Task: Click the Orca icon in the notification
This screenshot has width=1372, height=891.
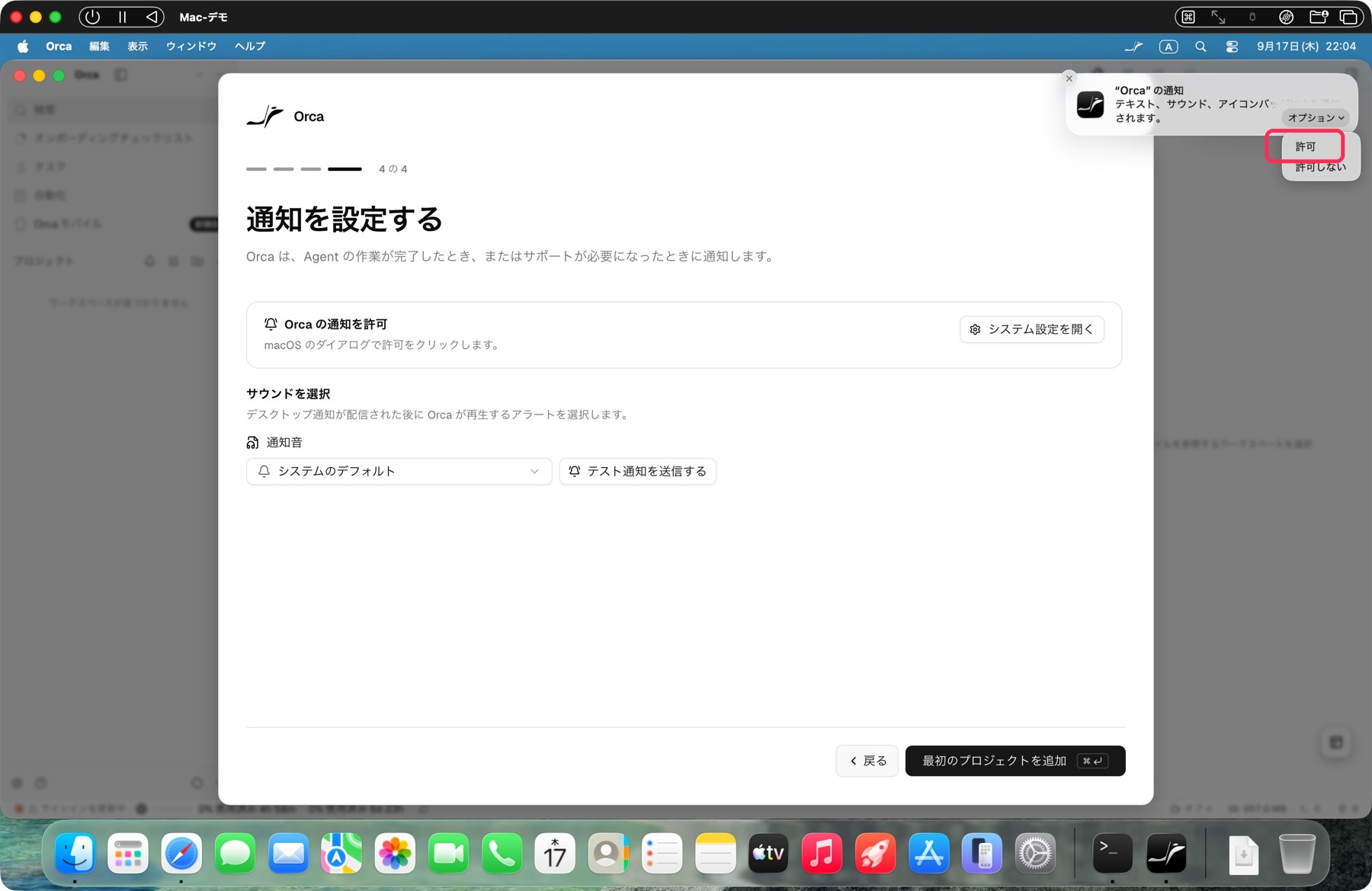Action: click(x=1090, y=104)
